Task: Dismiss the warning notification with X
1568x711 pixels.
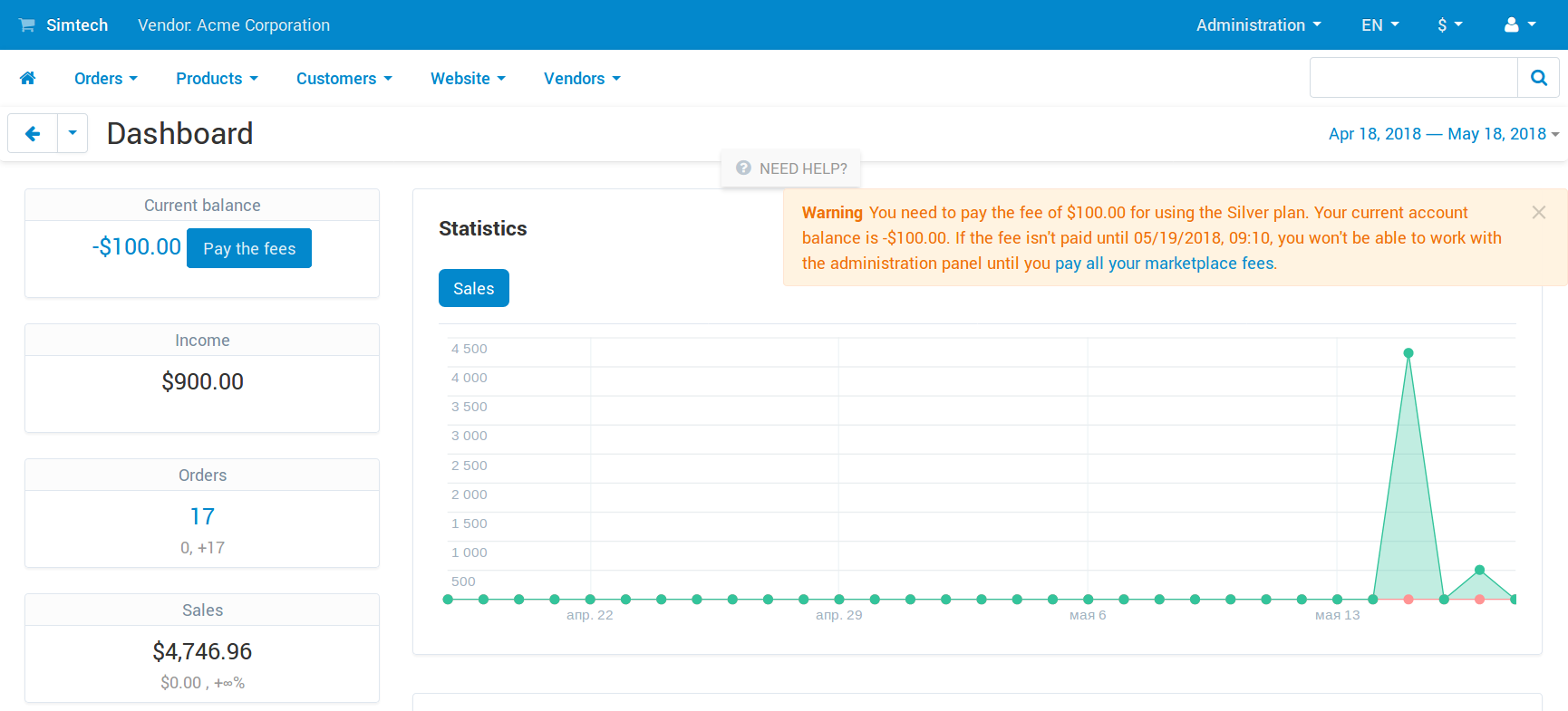Action: [x=1538, y=213]
